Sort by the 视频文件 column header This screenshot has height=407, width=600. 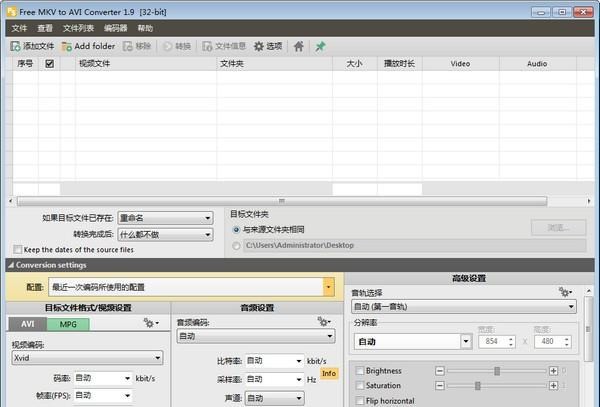click(146, 63)
